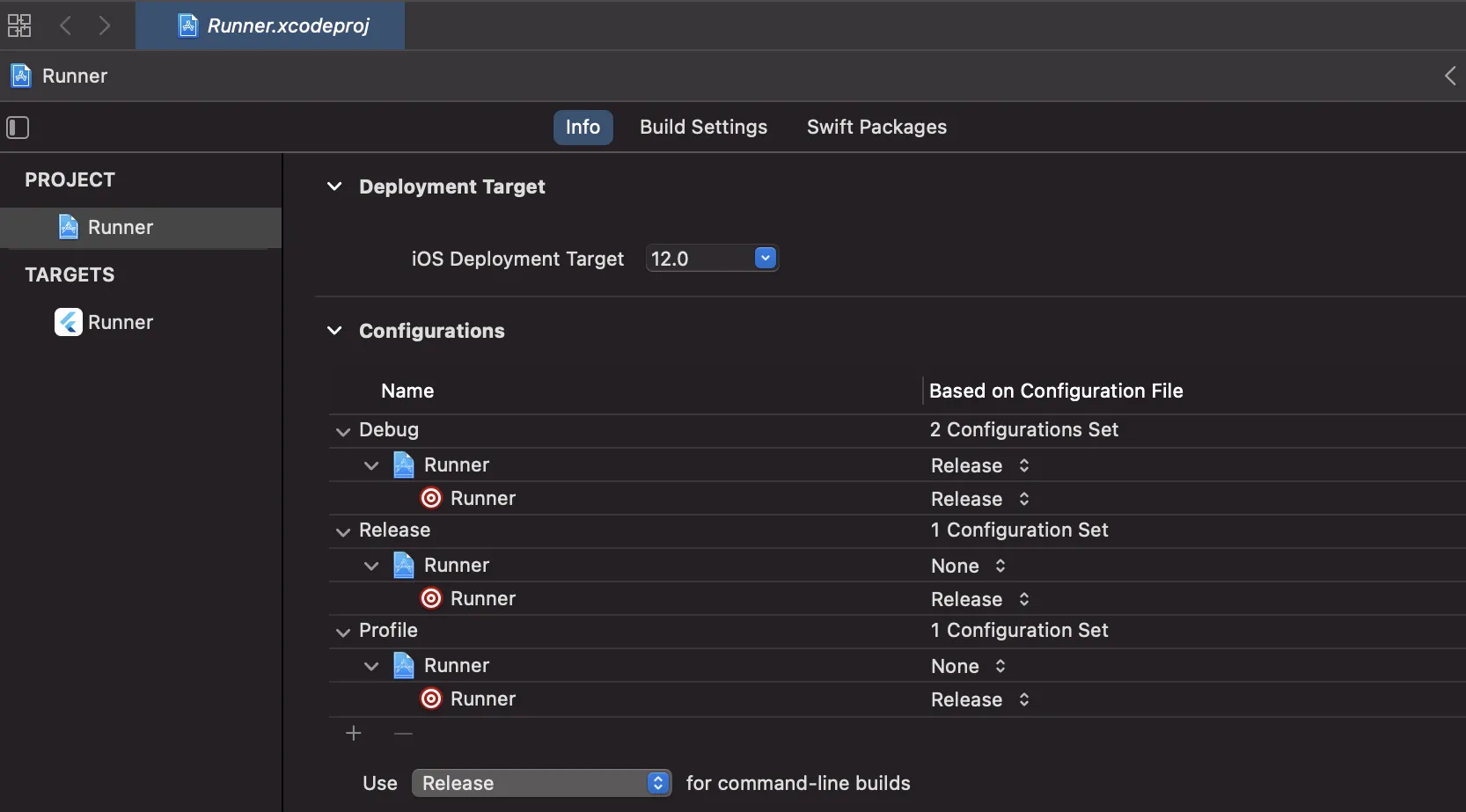Click the add configuration plus button
Viewport: 1466px width, 812px height.
(x=354, y=734)
